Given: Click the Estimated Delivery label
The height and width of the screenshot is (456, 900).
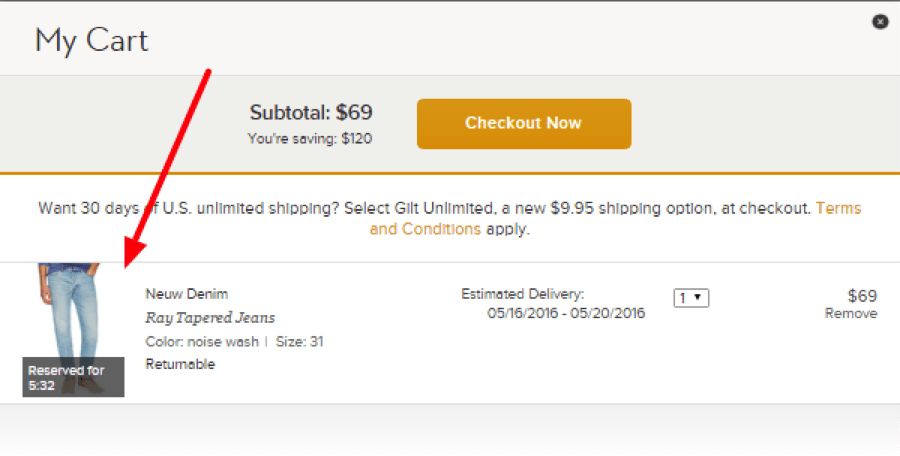Looking at the screenshot, I should (522, 294).
